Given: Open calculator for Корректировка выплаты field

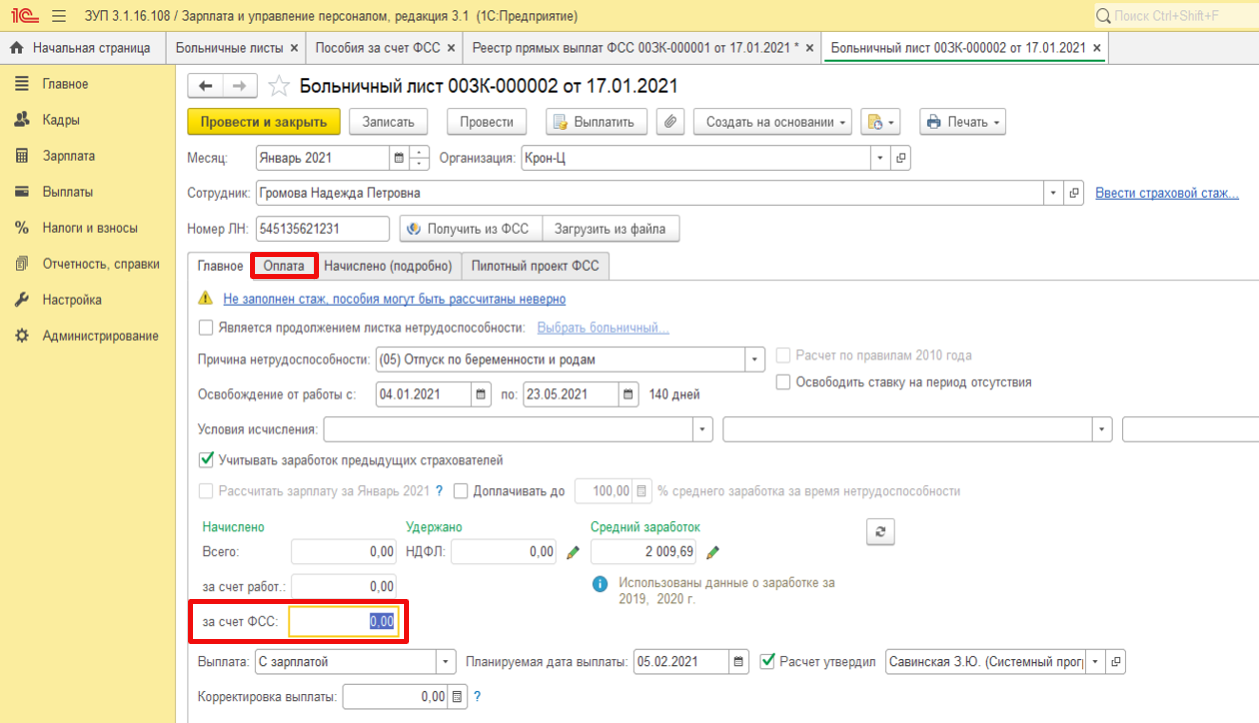Looking at the screenshot, I should (458, 697).
